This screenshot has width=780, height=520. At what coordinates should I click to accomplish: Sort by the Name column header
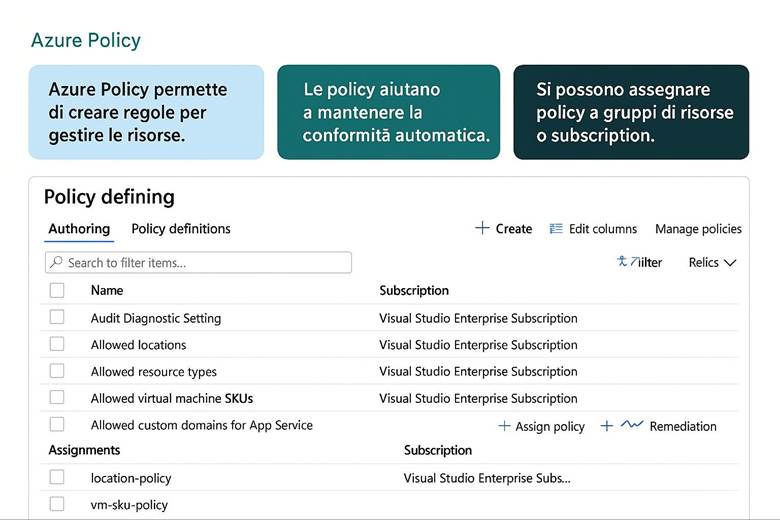(107, 290)
